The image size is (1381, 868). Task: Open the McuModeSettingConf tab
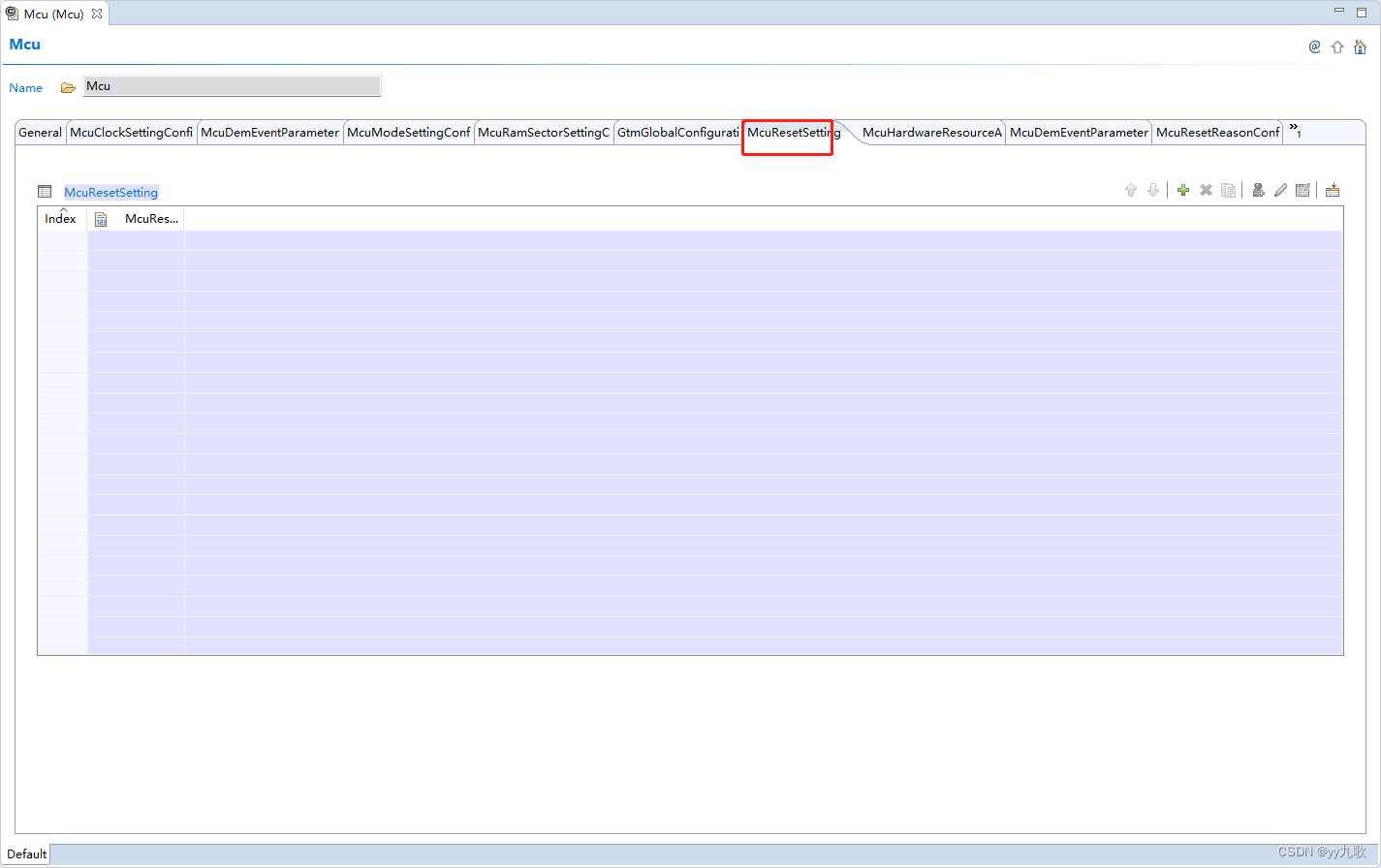[409, 133]
